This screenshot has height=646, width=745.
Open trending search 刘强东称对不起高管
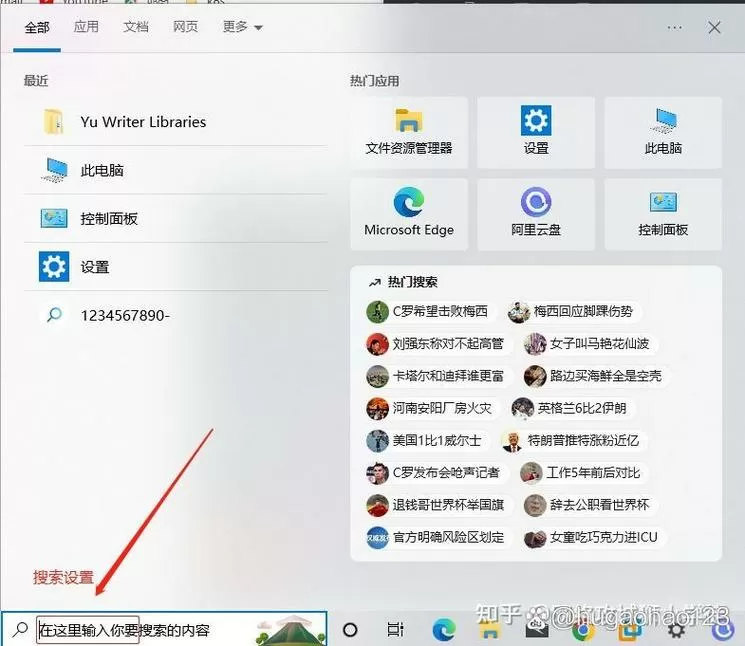437,344
